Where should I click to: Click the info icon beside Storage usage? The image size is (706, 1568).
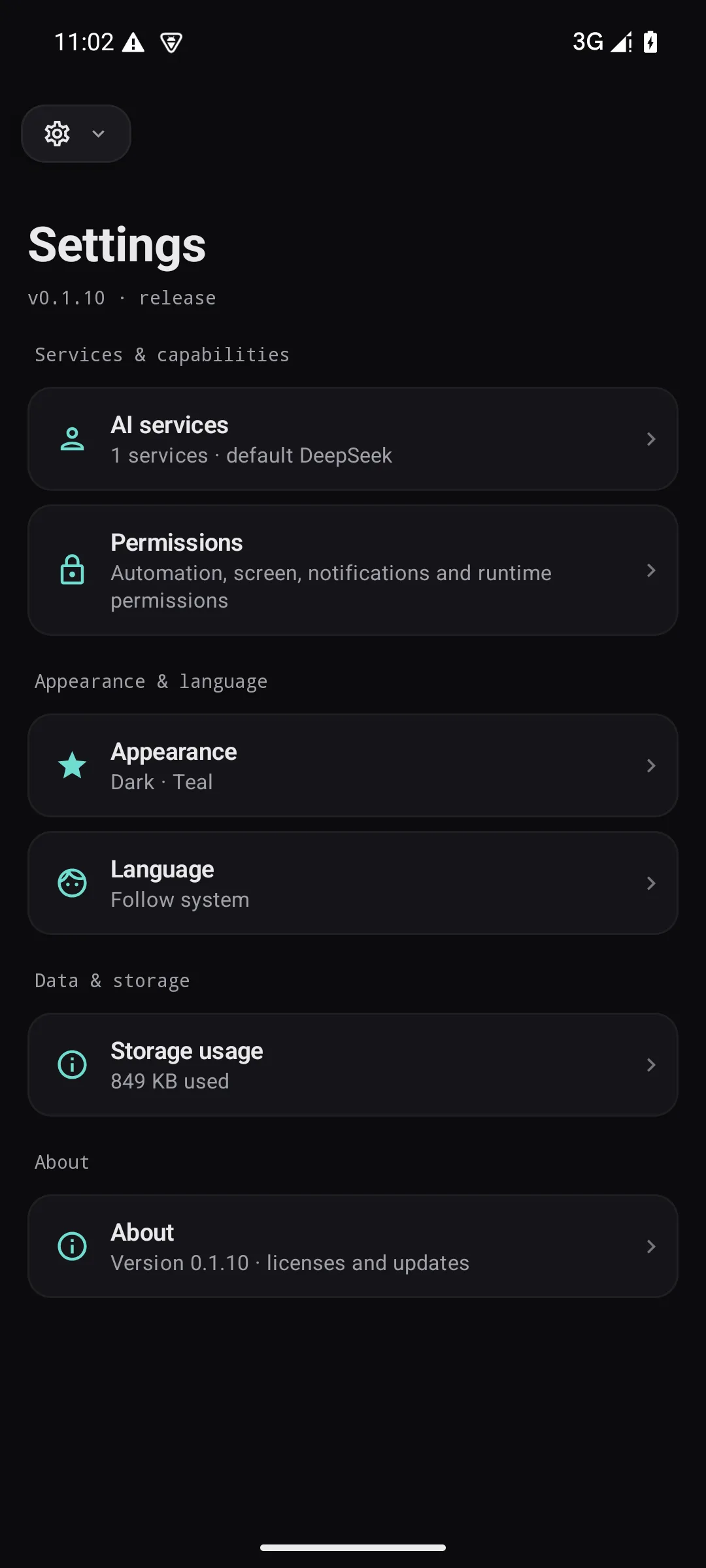(x=72, y=1065)
